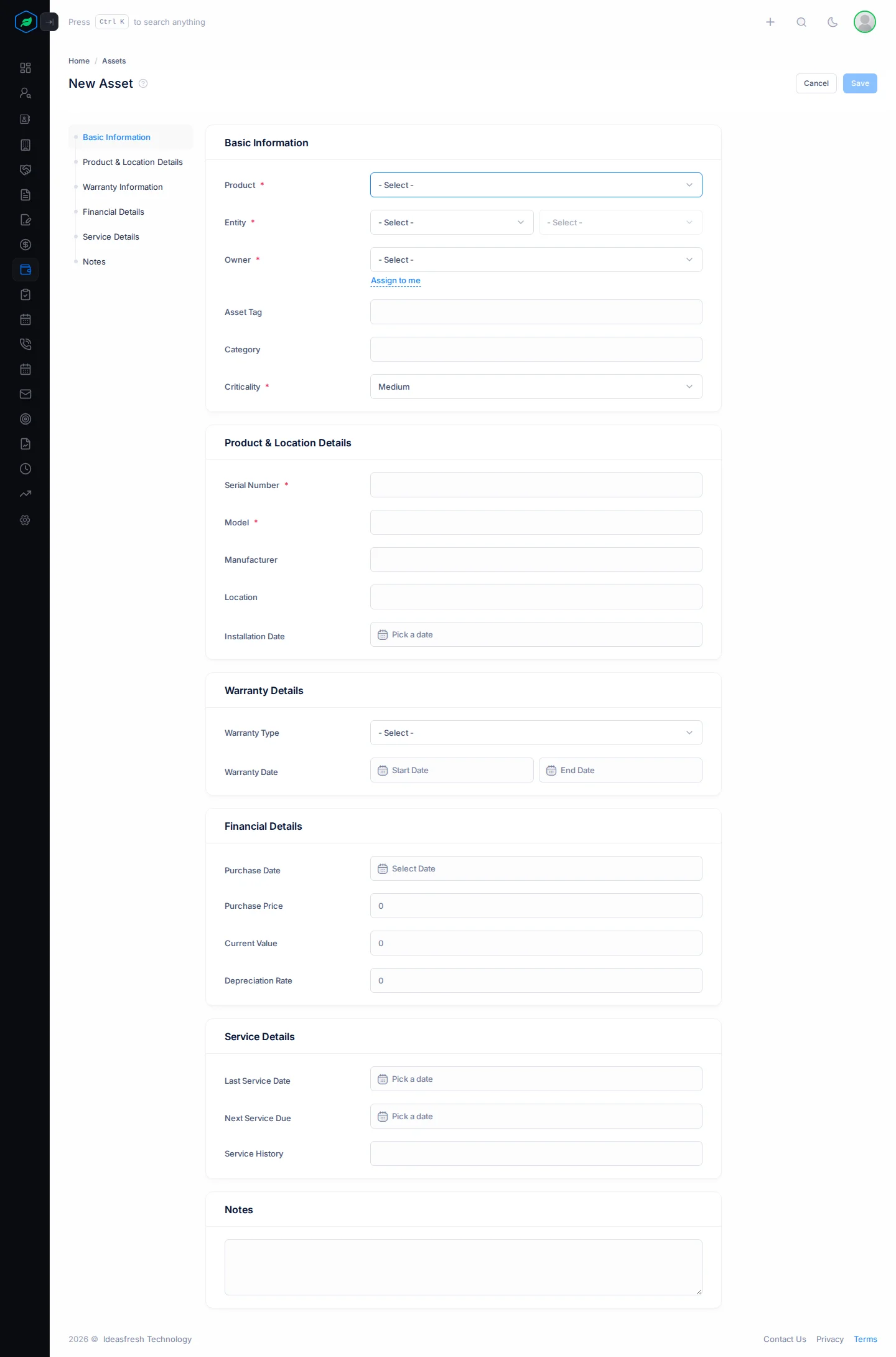The image size is (896, 1357).
Task: Open the Installation Date picker
Action: [x=536, y=634]
